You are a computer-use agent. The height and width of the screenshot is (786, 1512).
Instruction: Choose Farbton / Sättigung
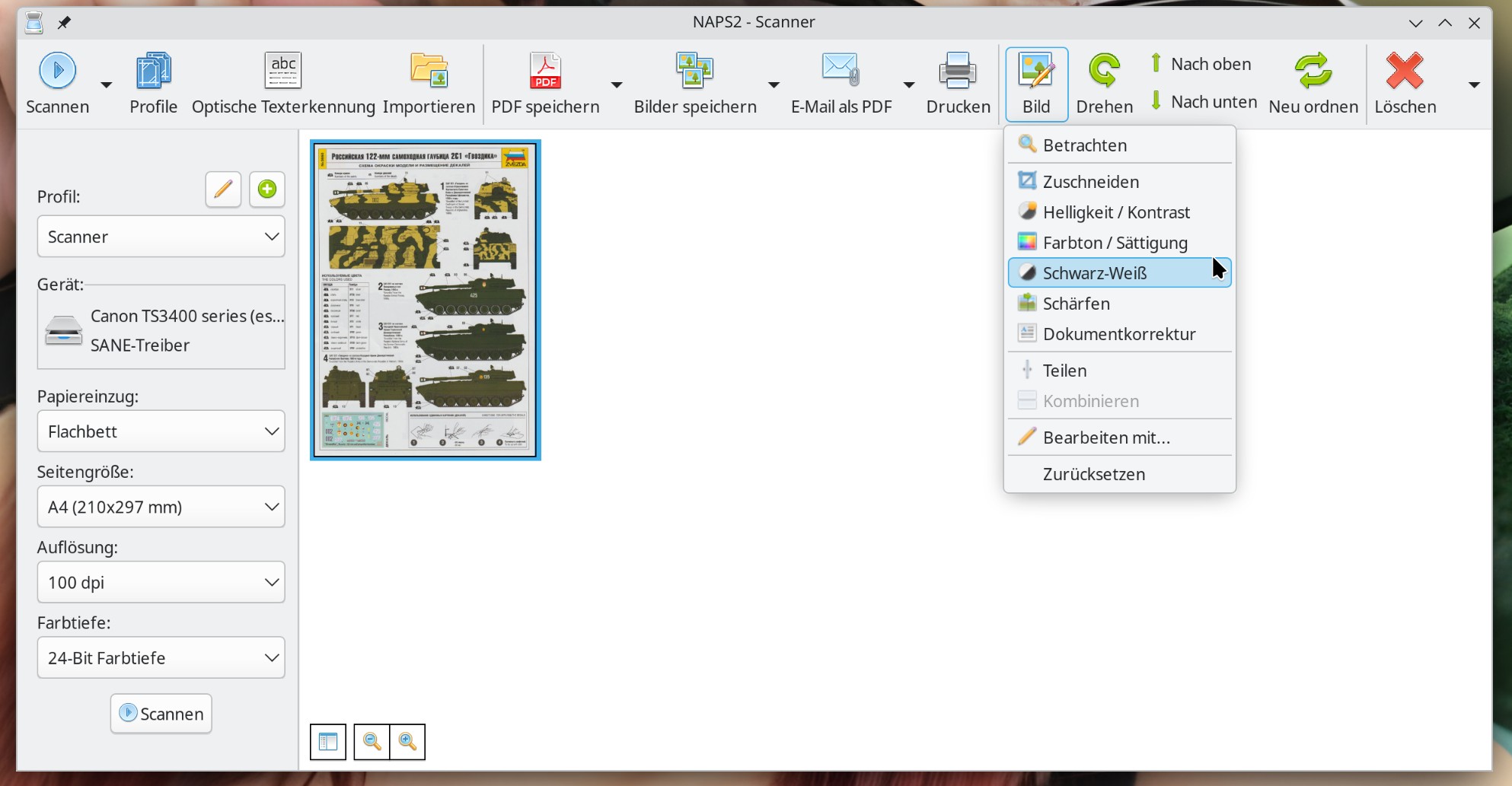[x=1119, y=242]
